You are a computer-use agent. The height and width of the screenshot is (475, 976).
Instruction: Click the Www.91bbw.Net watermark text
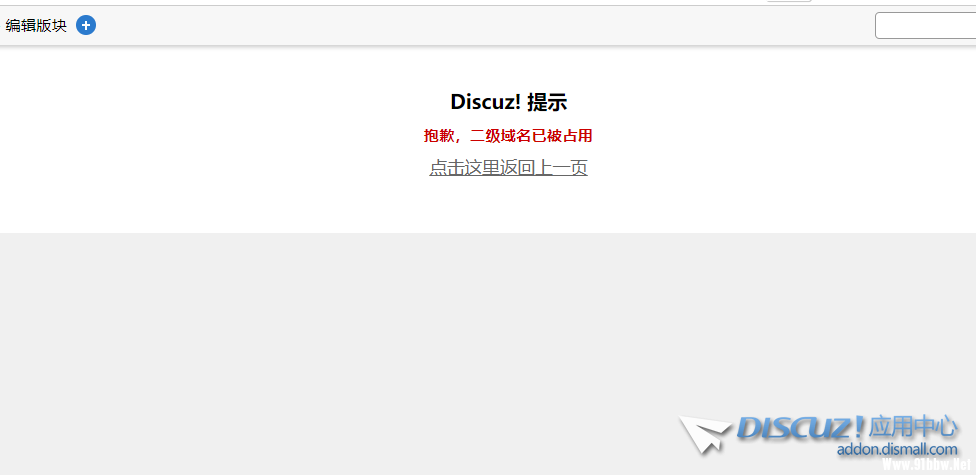click(927, 464)
